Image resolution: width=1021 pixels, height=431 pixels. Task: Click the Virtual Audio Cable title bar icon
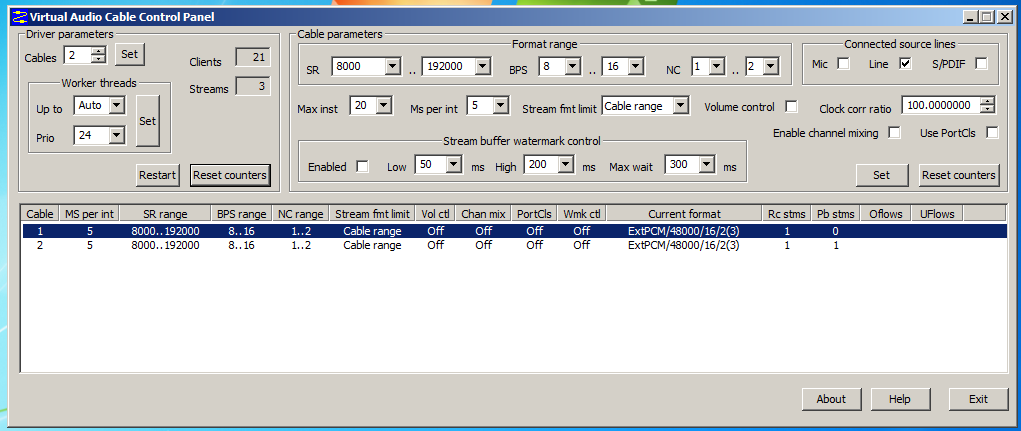[x=19, y=18]
